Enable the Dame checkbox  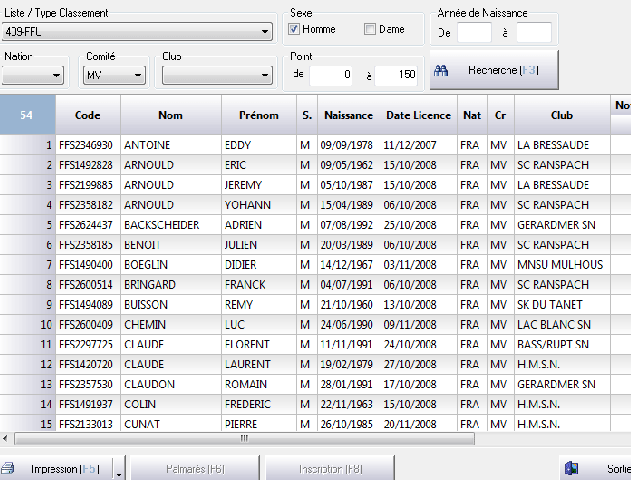tap(370, 29)
